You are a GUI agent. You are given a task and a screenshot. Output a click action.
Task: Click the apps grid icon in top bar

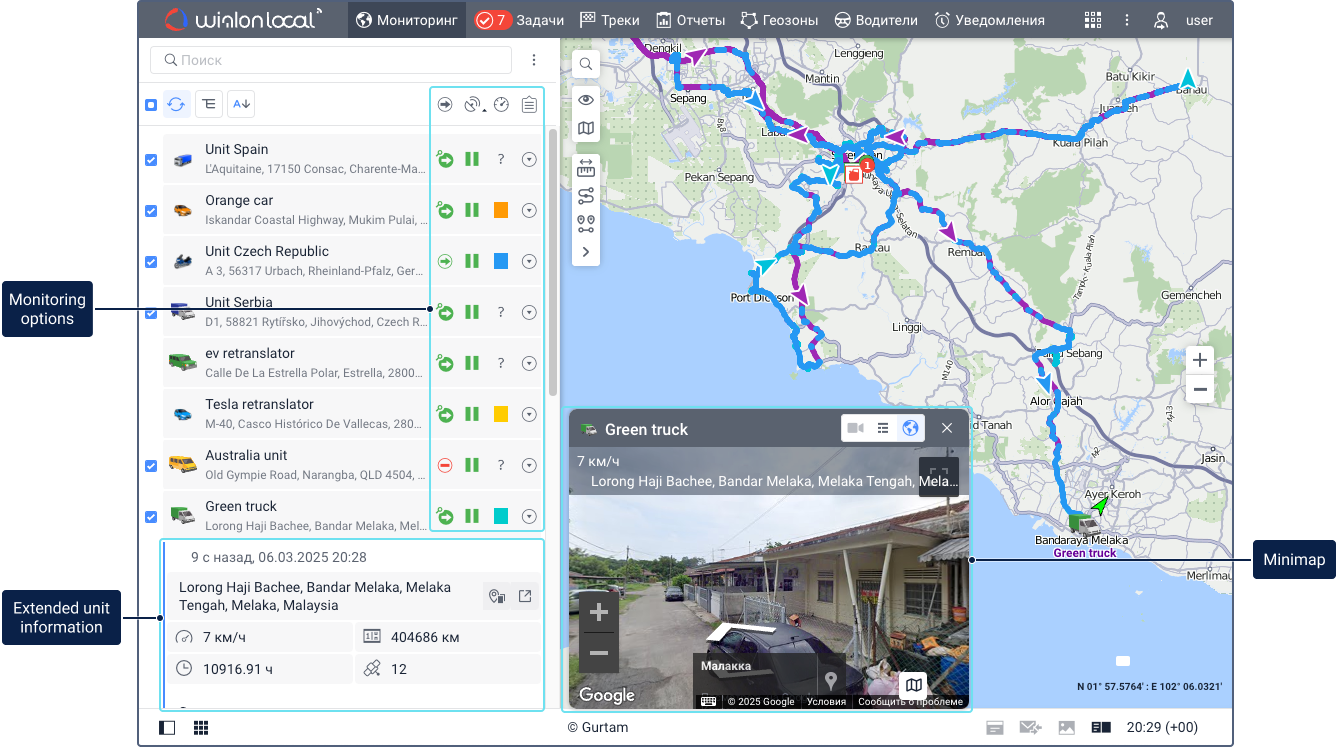(x=1092, y=20)
